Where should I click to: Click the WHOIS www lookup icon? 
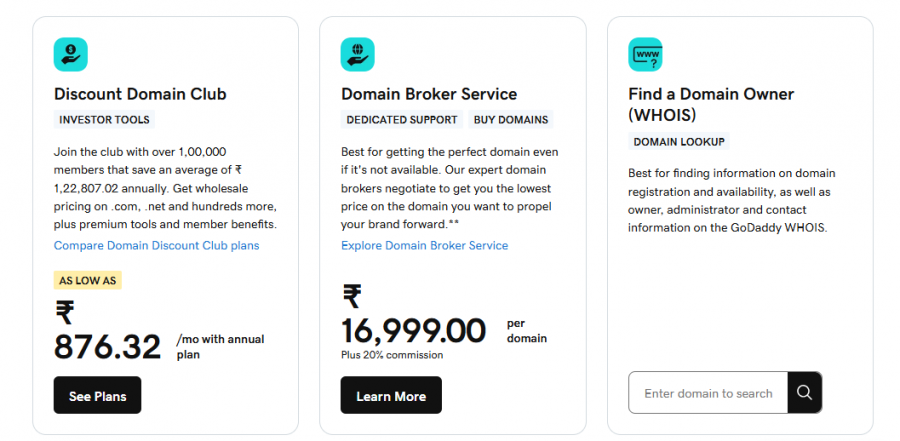click(x=645, y=54)
